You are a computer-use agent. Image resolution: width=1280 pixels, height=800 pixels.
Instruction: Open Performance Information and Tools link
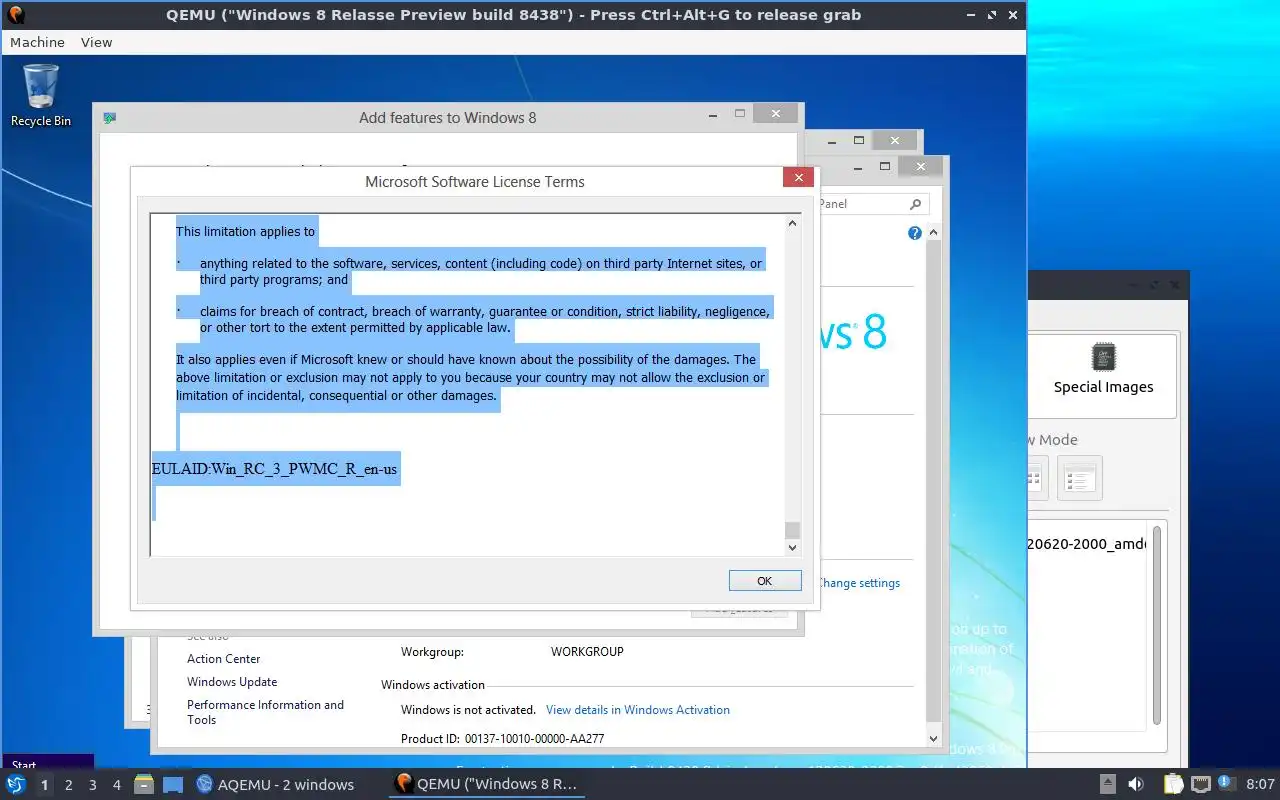[x=265, y=712]
